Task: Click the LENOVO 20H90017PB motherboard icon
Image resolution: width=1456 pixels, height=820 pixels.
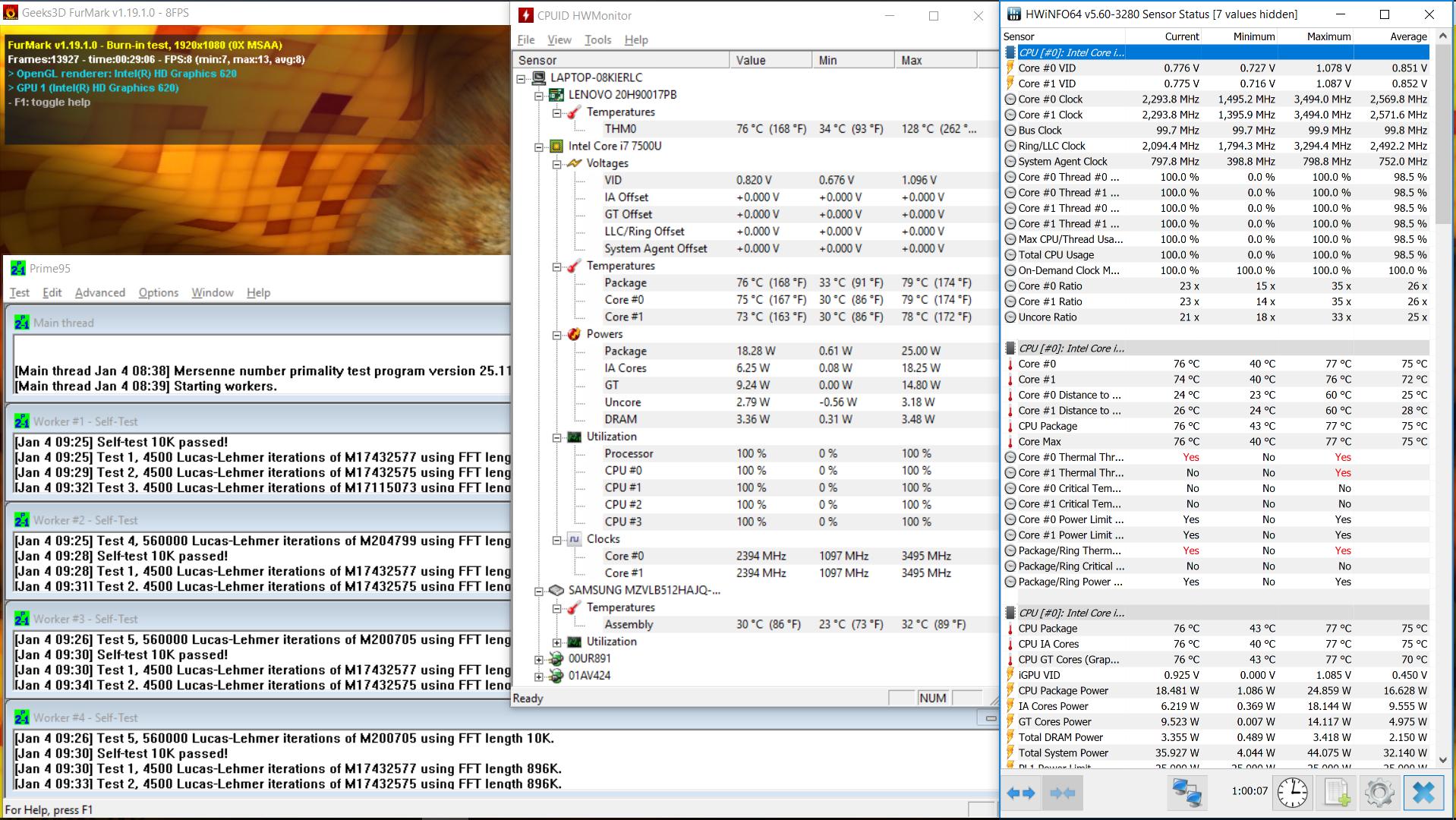Action: [556, 95]
